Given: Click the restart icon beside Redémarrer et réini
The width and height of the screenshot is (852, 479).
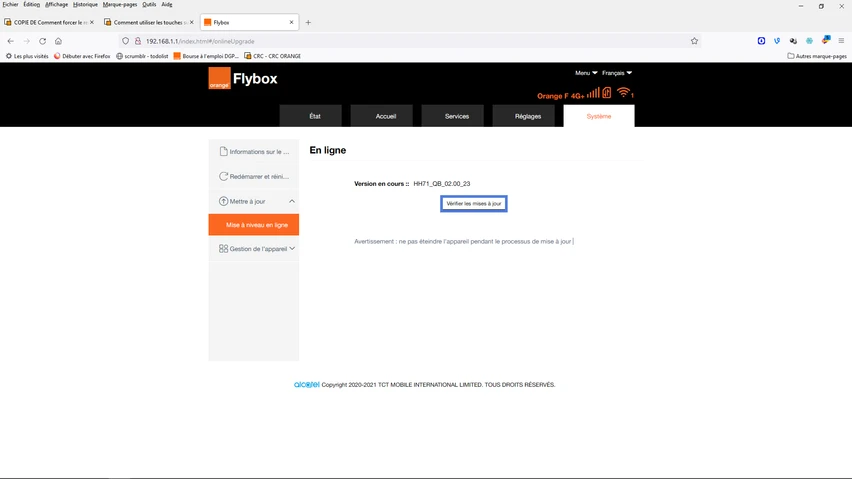Looking at the screenshot, I should 223,177.
